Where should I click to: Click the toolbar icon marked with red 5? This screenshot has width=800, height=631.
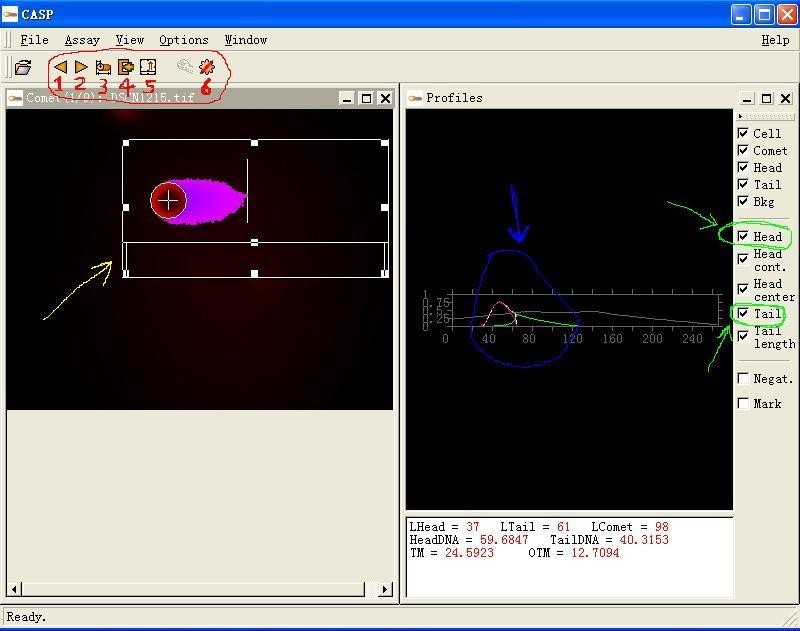[147, 67]
